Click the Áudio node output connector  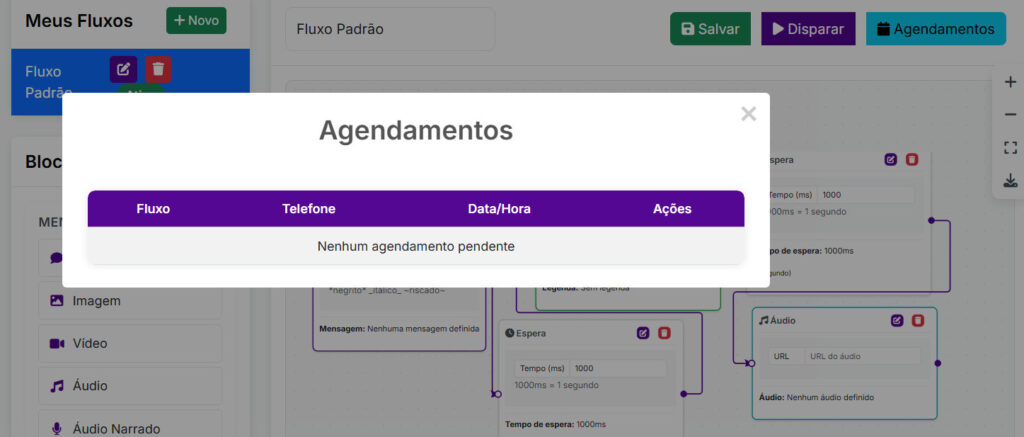point(937,363)
